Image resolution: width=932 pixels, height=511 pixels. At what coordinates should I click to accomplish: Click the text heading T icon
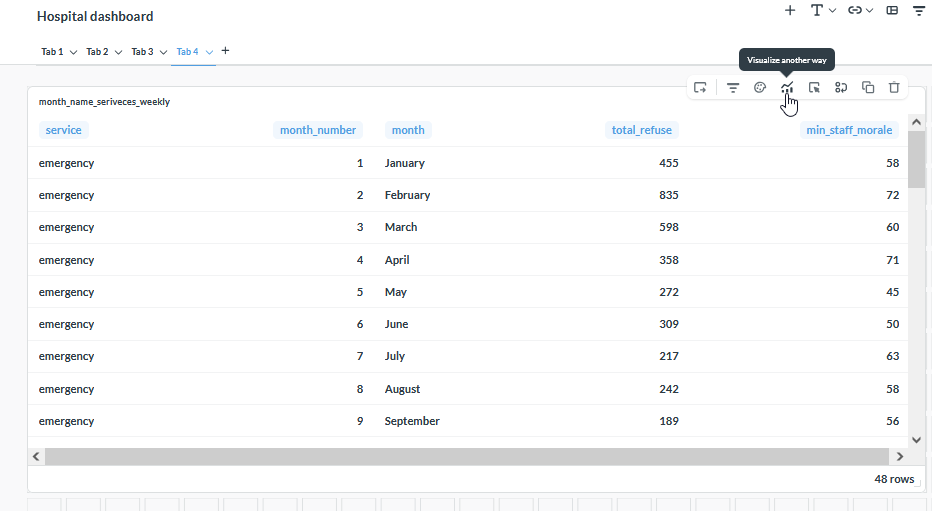click(817, 10)
